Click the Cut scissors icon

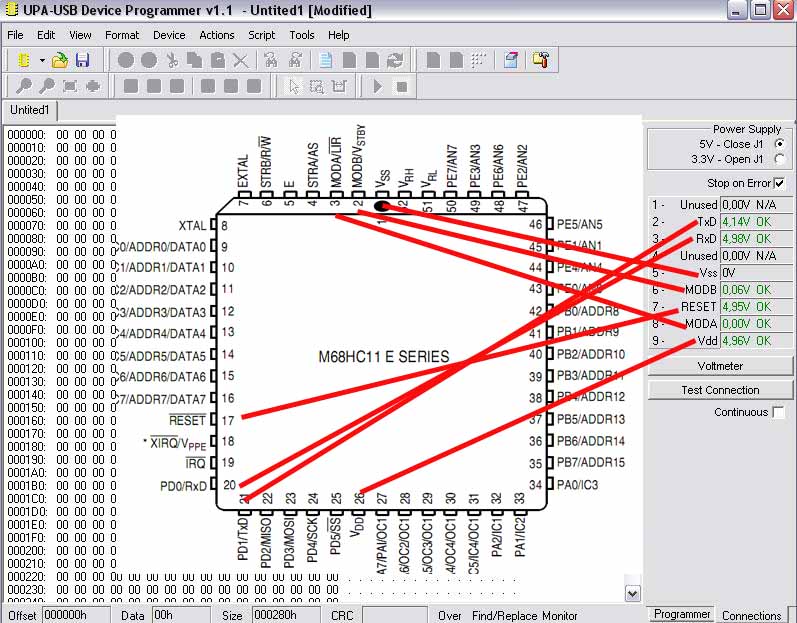click(172, 60)
